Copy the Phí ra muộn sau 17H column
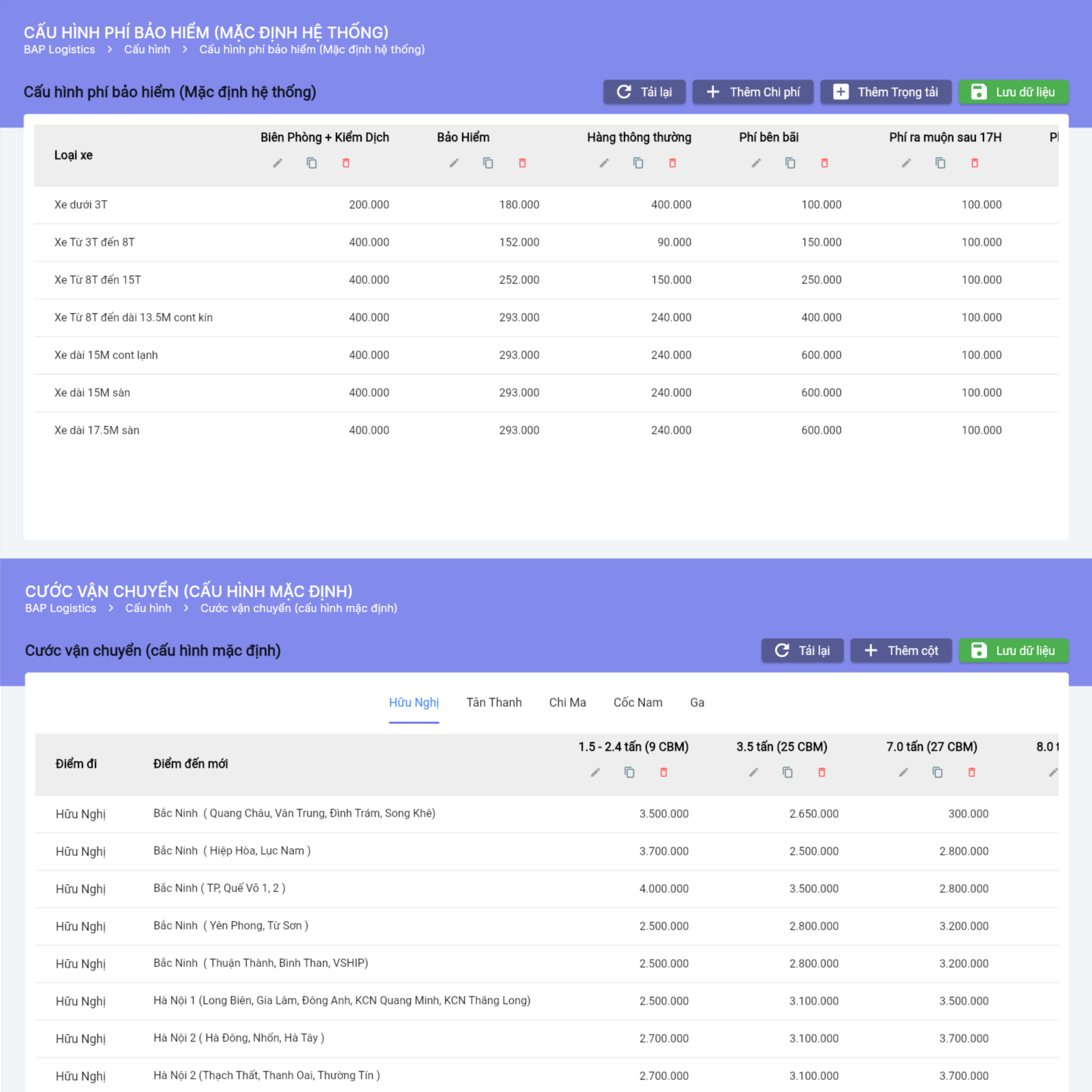1092x1092 pixels. [940, 163]
